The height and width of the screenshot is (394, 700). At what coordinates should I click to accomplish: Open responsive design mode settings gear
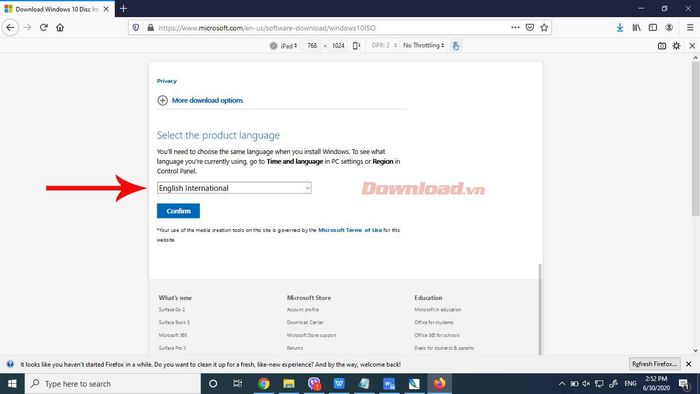(676, 46)
